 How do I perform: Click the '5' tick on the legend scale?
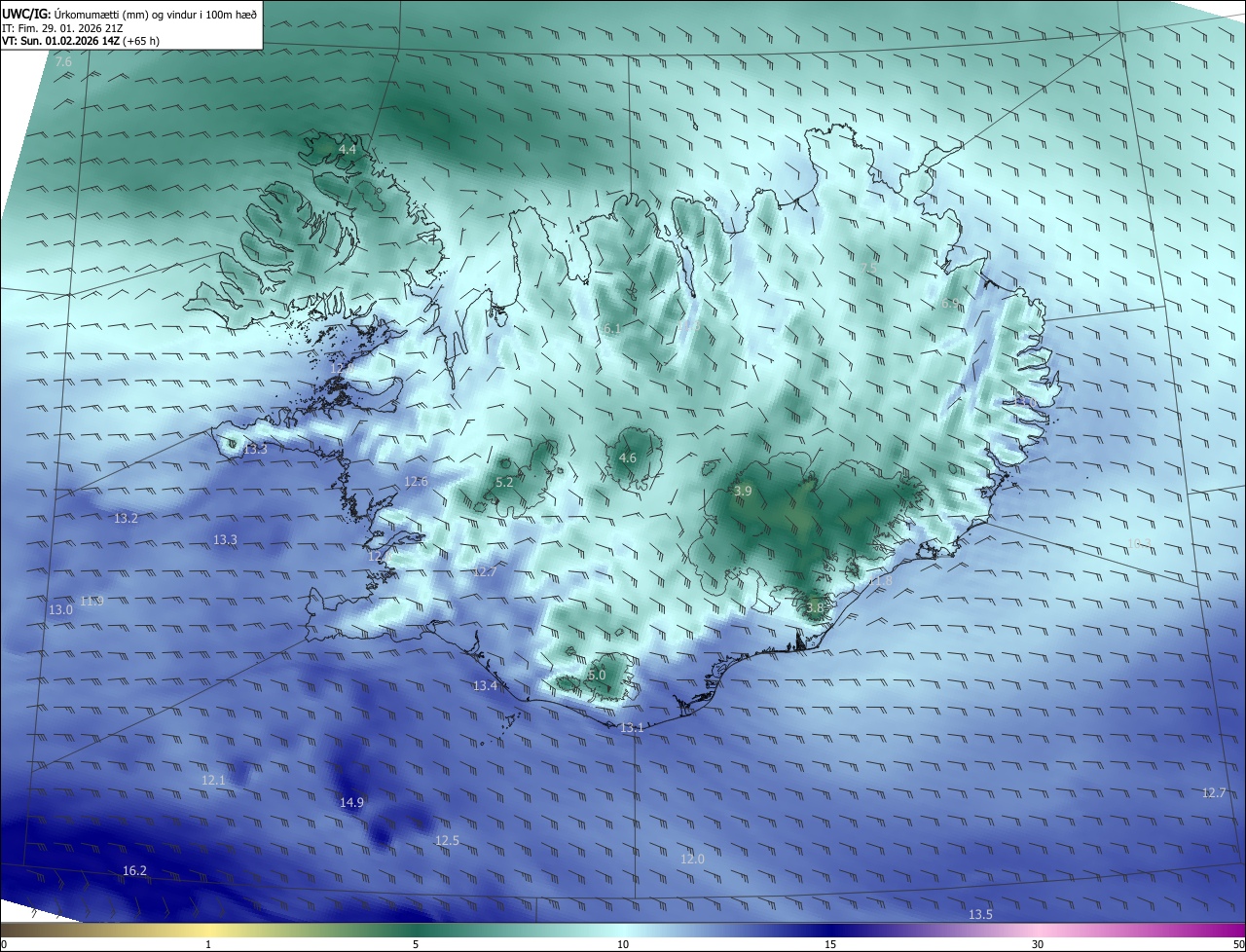coord(416,945)
